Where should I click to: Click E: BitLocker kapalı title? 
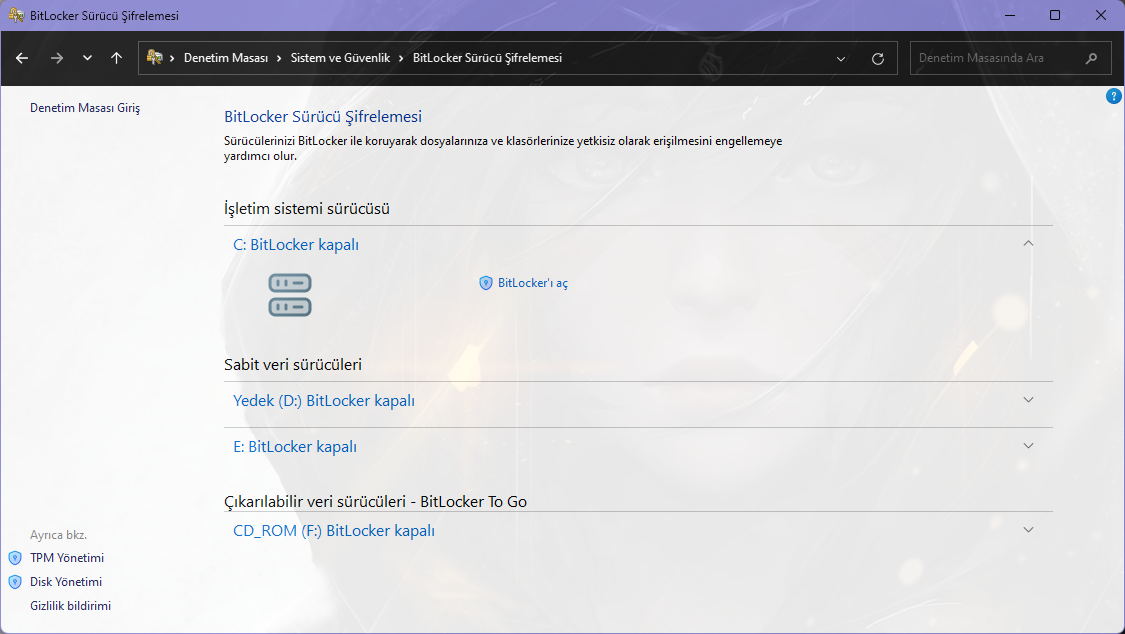pos(295,447)
